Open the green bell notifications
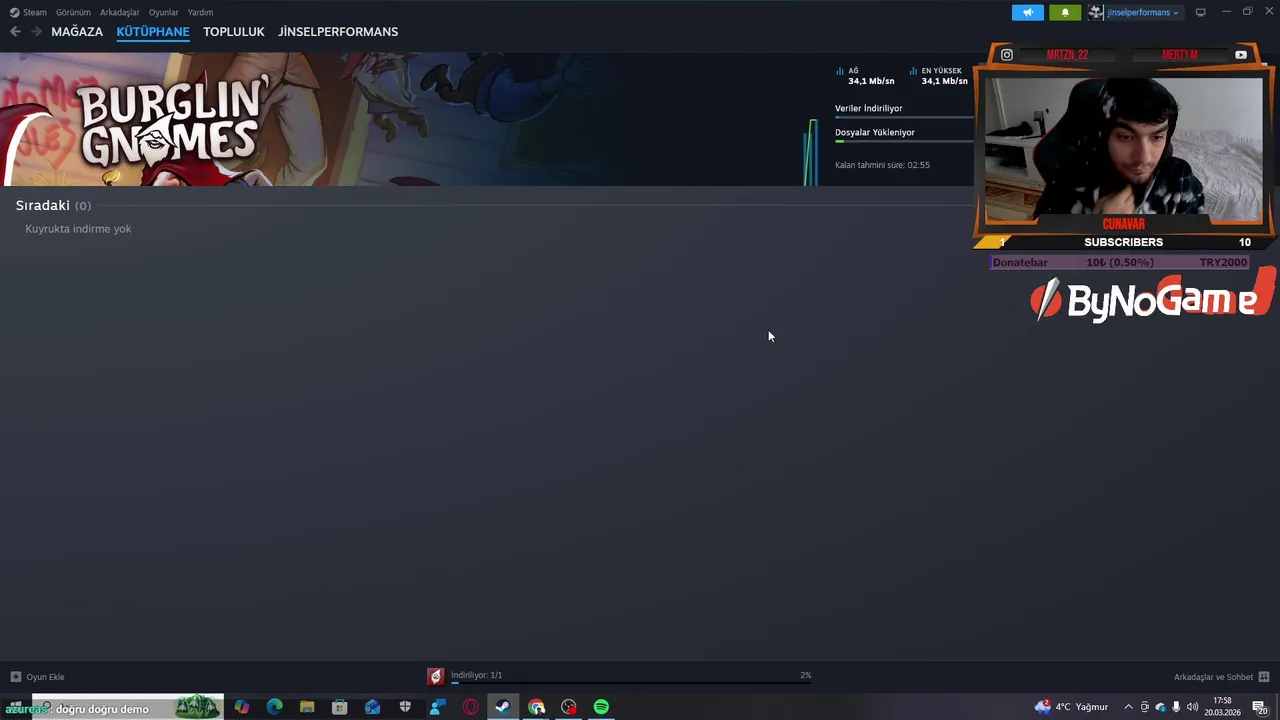 click(1065, 12)
